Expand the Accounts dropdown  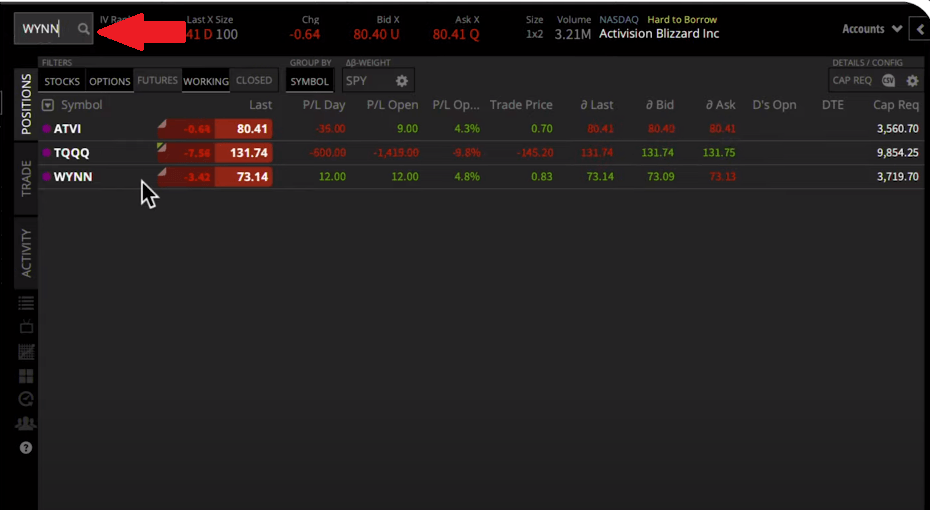click(x=871, y=29)
